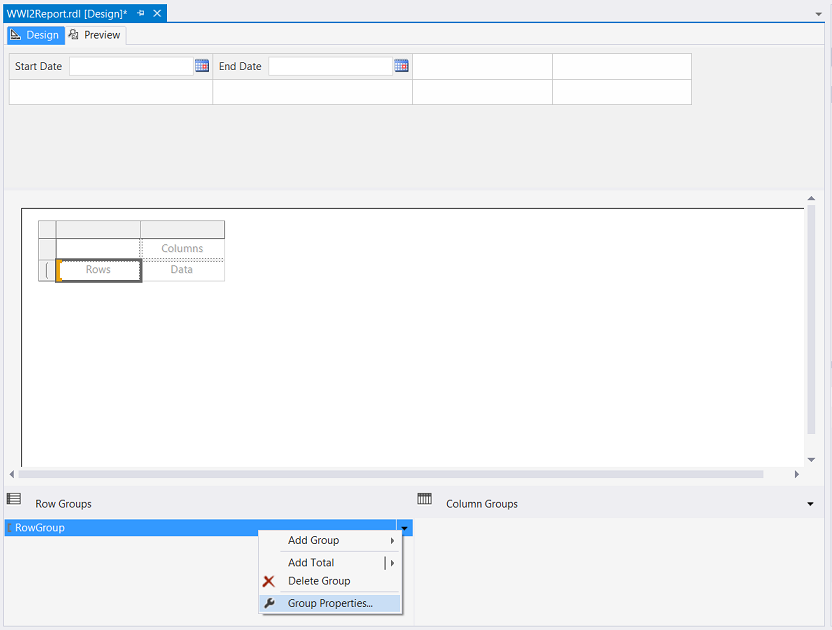This screenshot has width=832, height=630.
Task: Select the Columns cell in the matrix
Action: pyautogui.click(x=182, y=248)
